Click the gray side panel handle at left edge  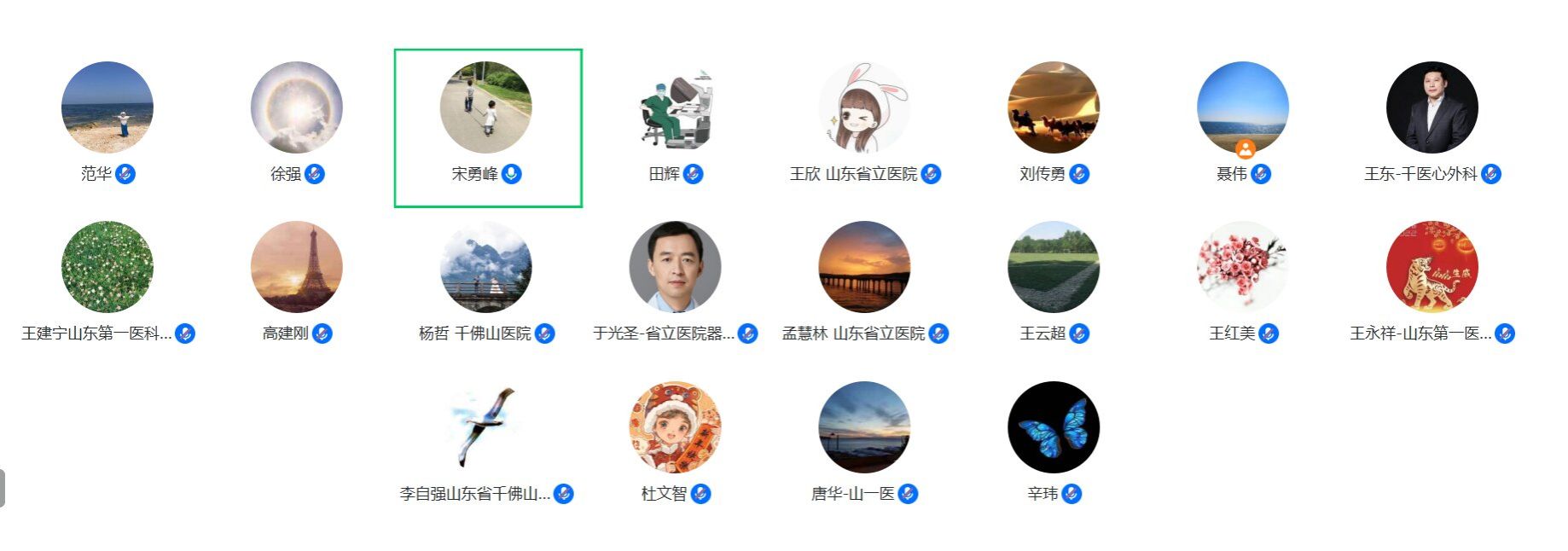[x=3, y=488]
